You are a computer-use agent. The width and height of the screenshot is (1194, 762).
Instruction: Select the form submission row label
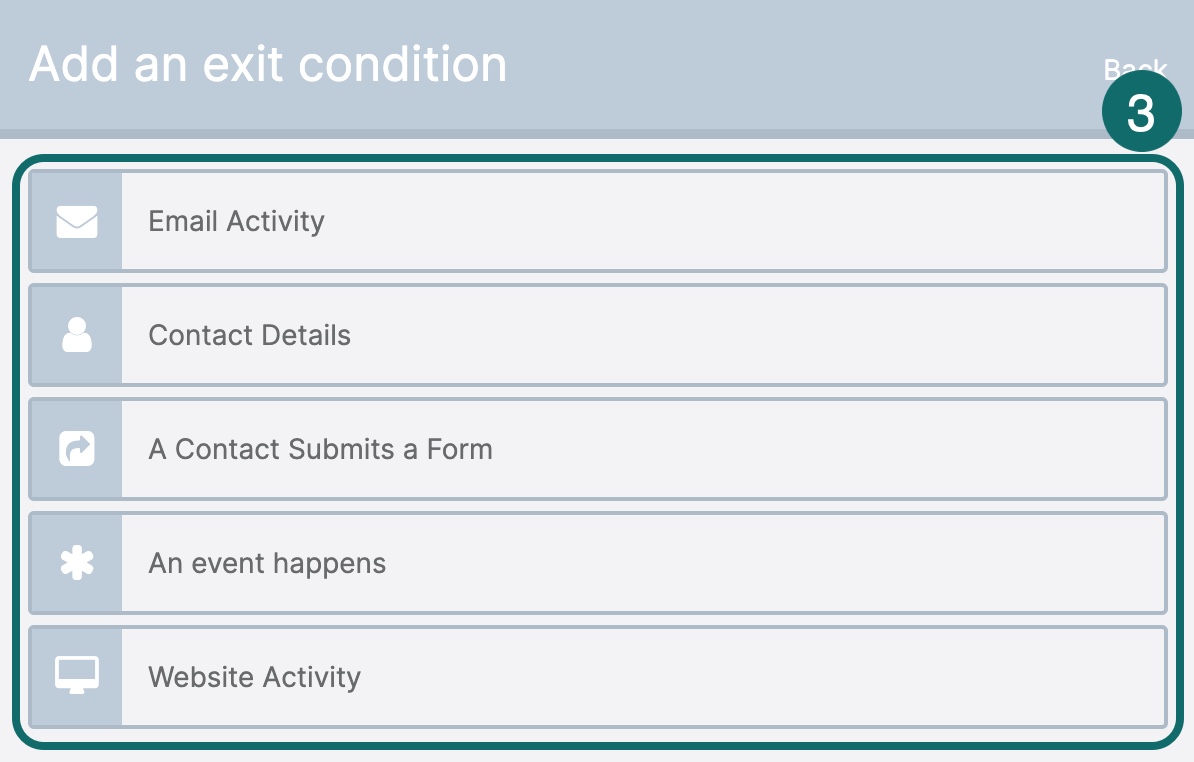320,449
